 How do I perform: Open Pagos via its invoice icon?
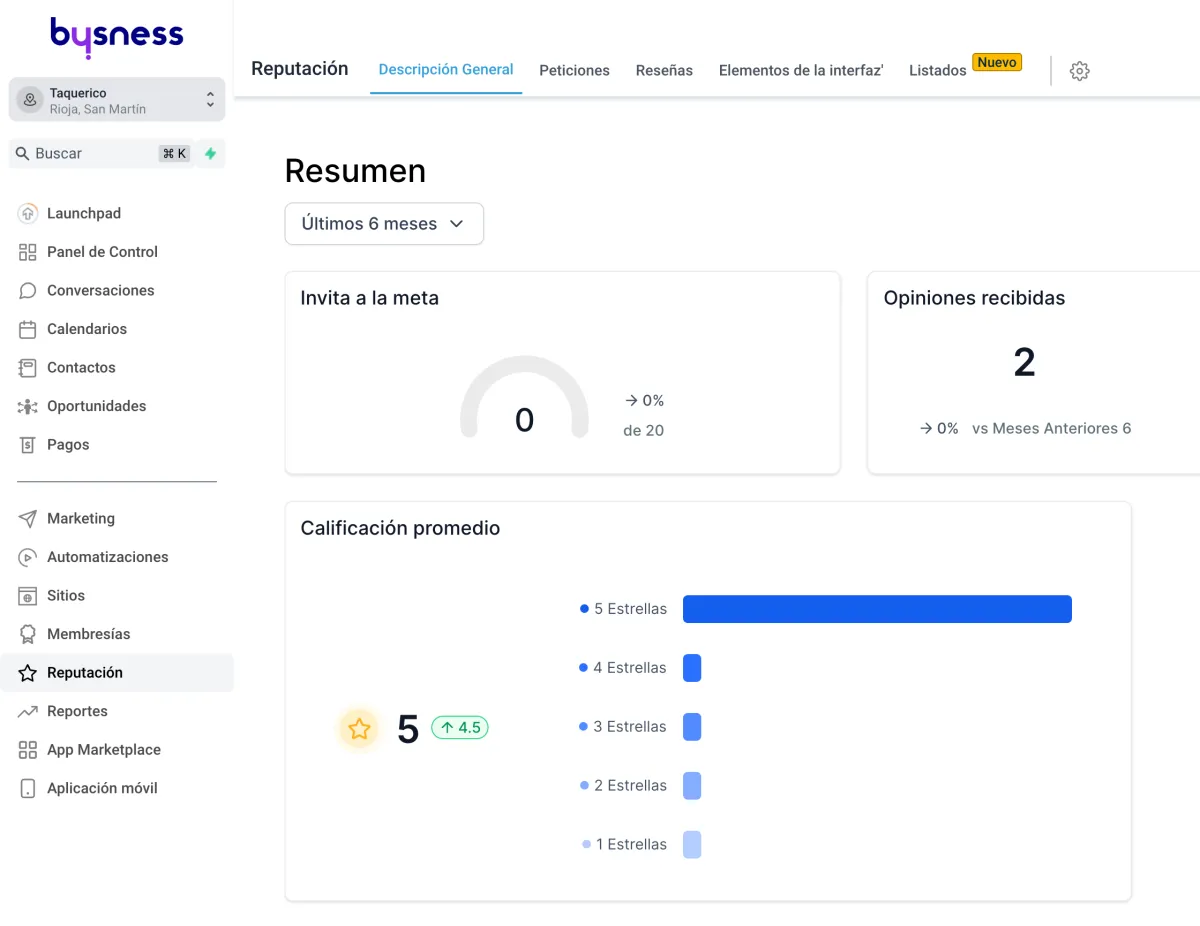(x=28, y=445)
